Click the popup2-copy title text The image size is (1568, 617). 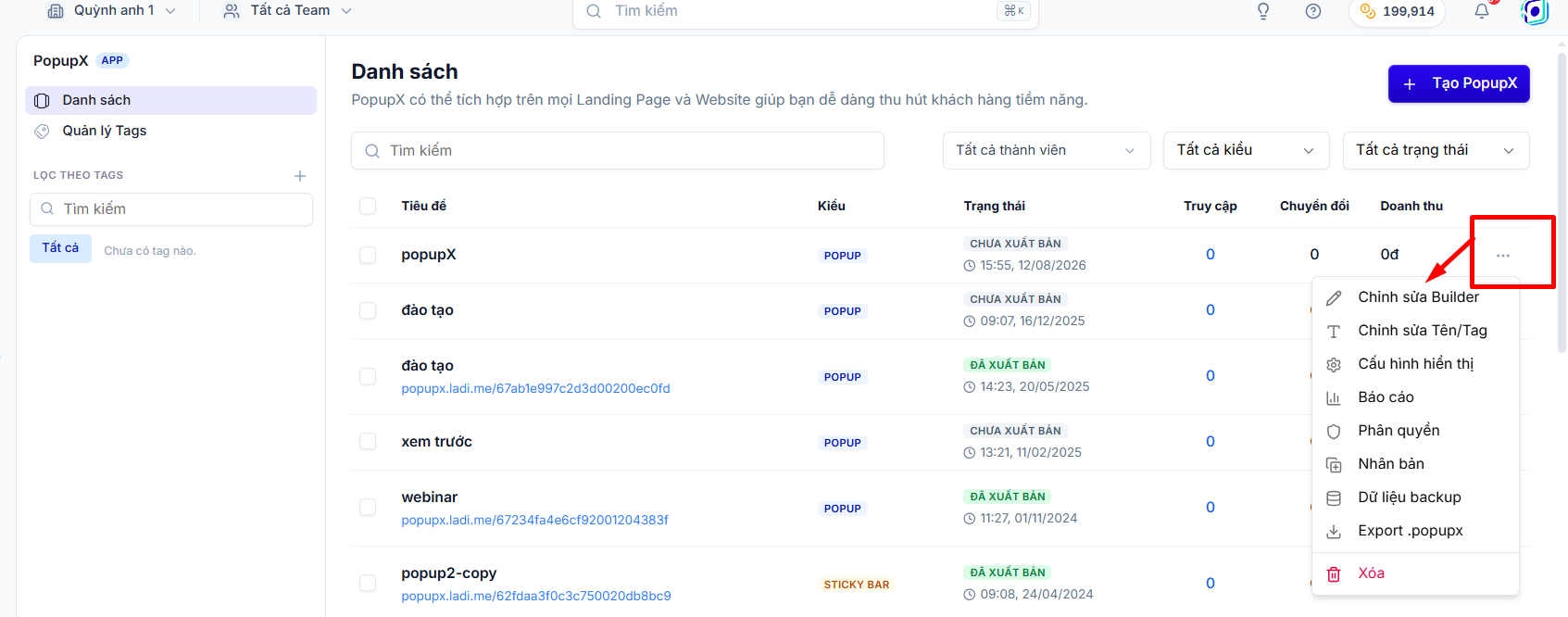(x=449, y=573)
